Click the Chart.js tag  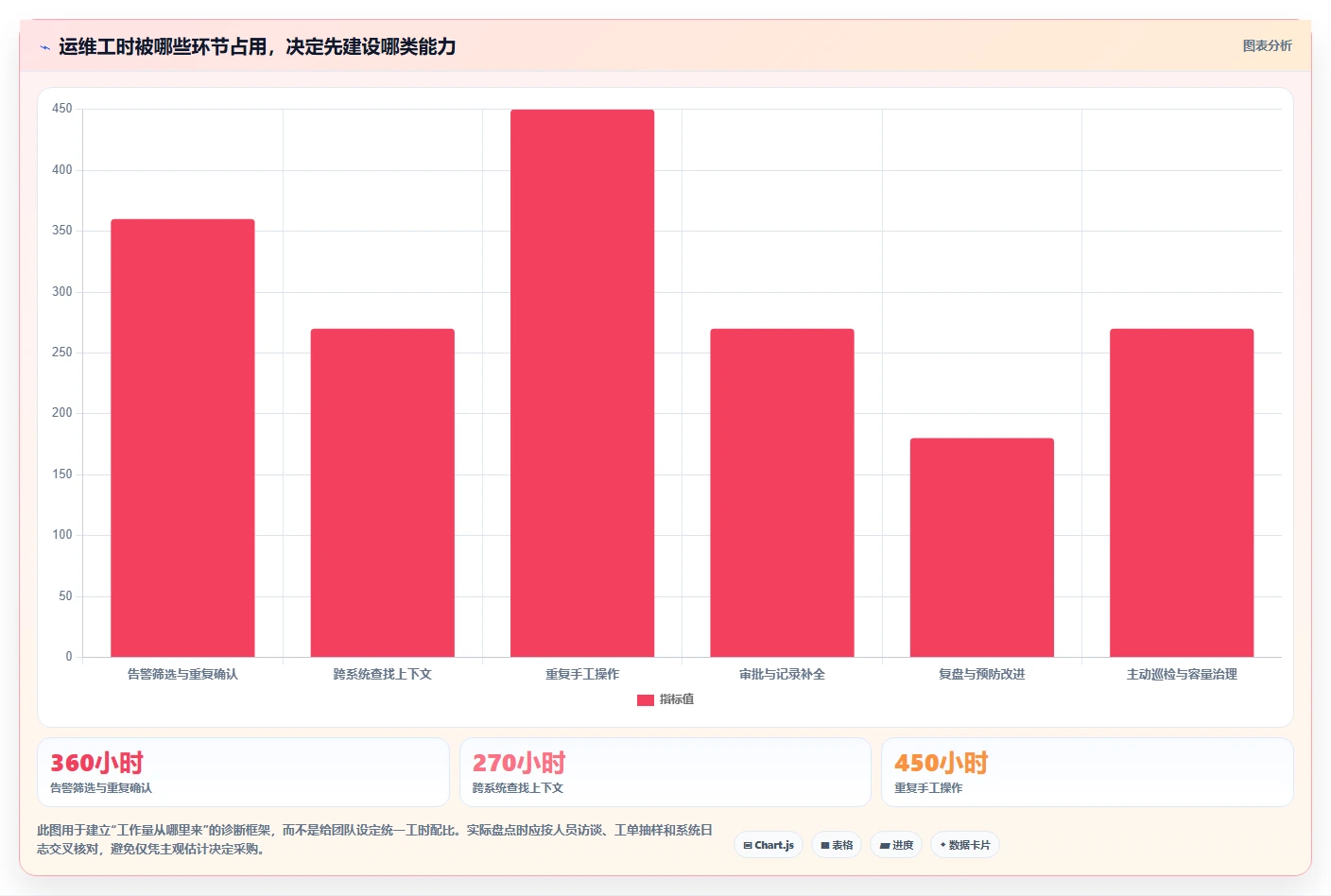click(769, 845)
